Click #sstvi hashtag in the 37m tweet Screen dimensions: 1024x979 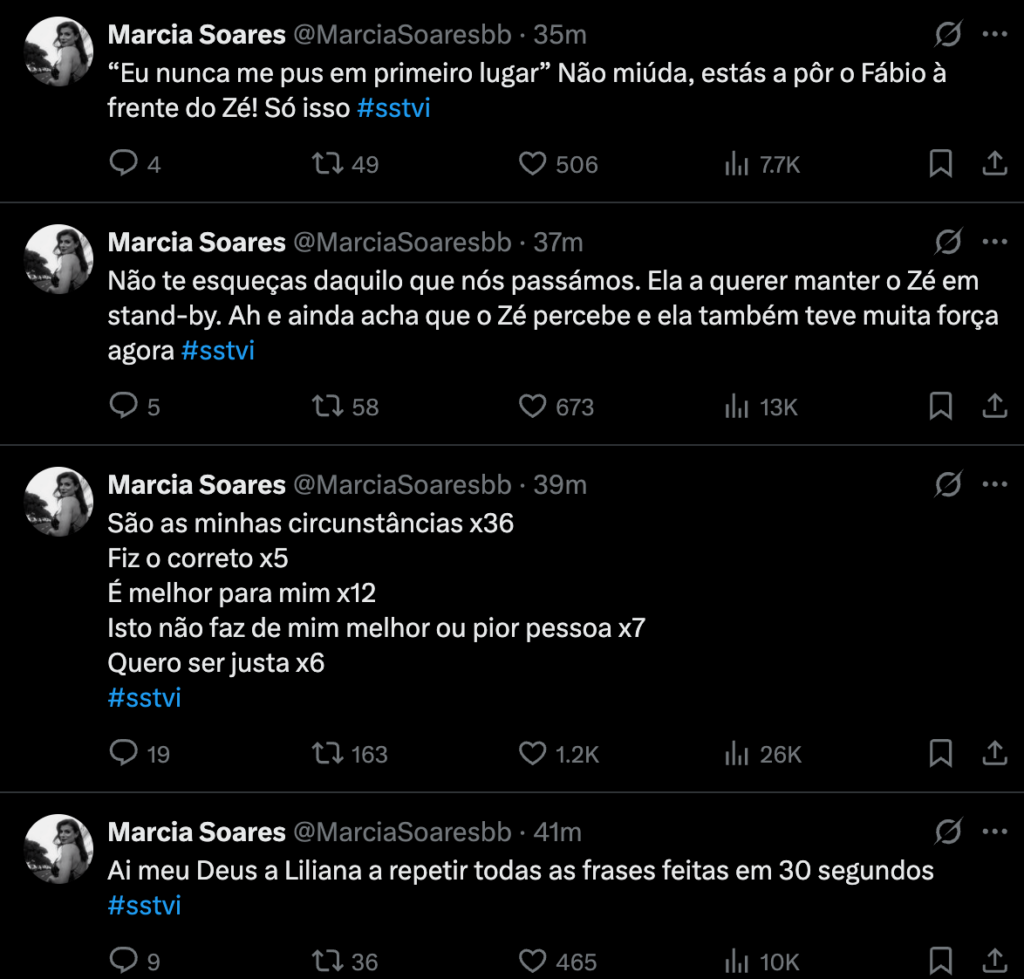(x=218, y=351)
